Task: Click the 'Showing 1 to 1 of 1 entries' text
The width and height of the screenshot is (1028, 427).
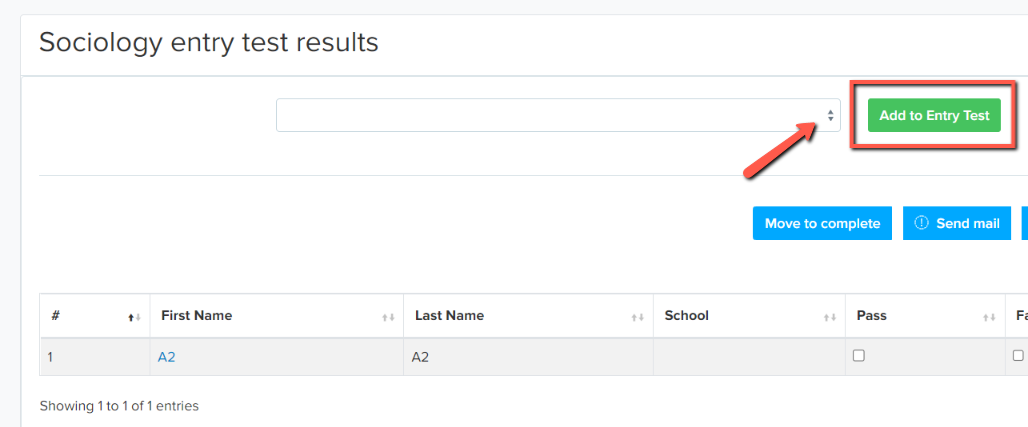Action: (x=119, y=406)
